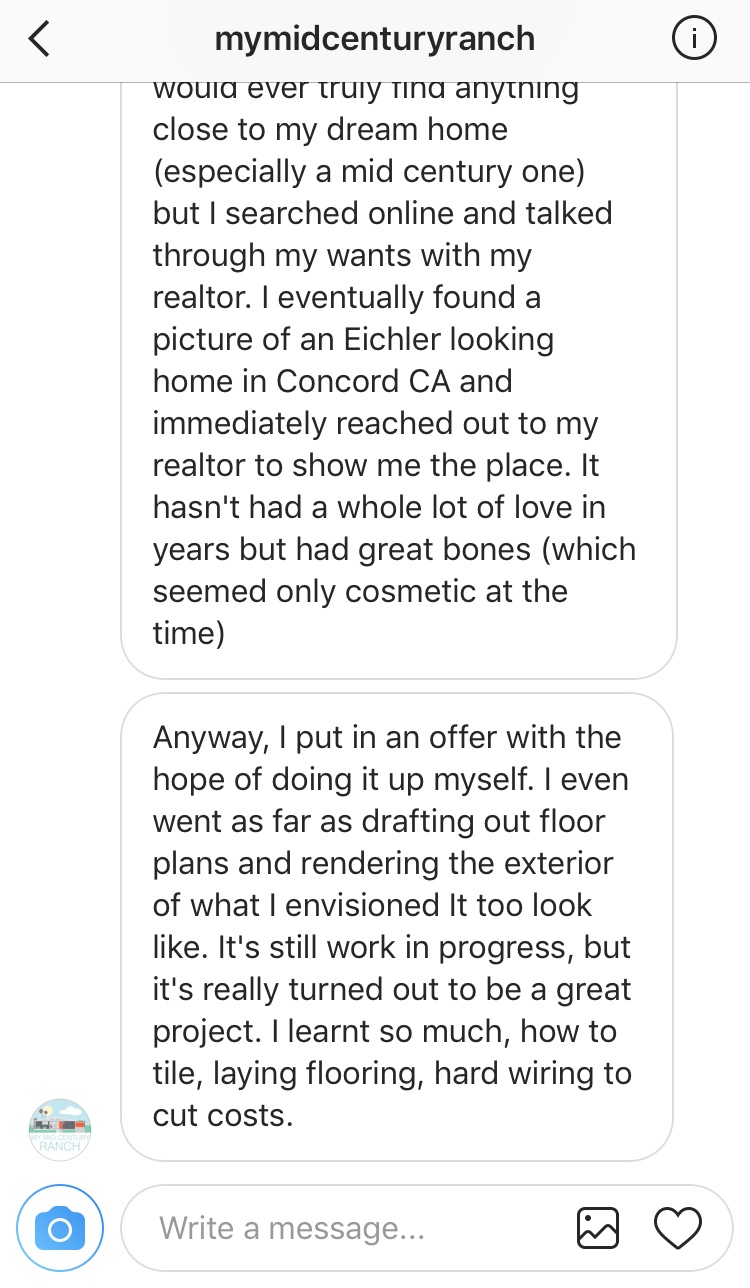Tap the words "Concord CA" in message
The width and height of the screenshot is (750, 1288).
click(x=394, y=381)
